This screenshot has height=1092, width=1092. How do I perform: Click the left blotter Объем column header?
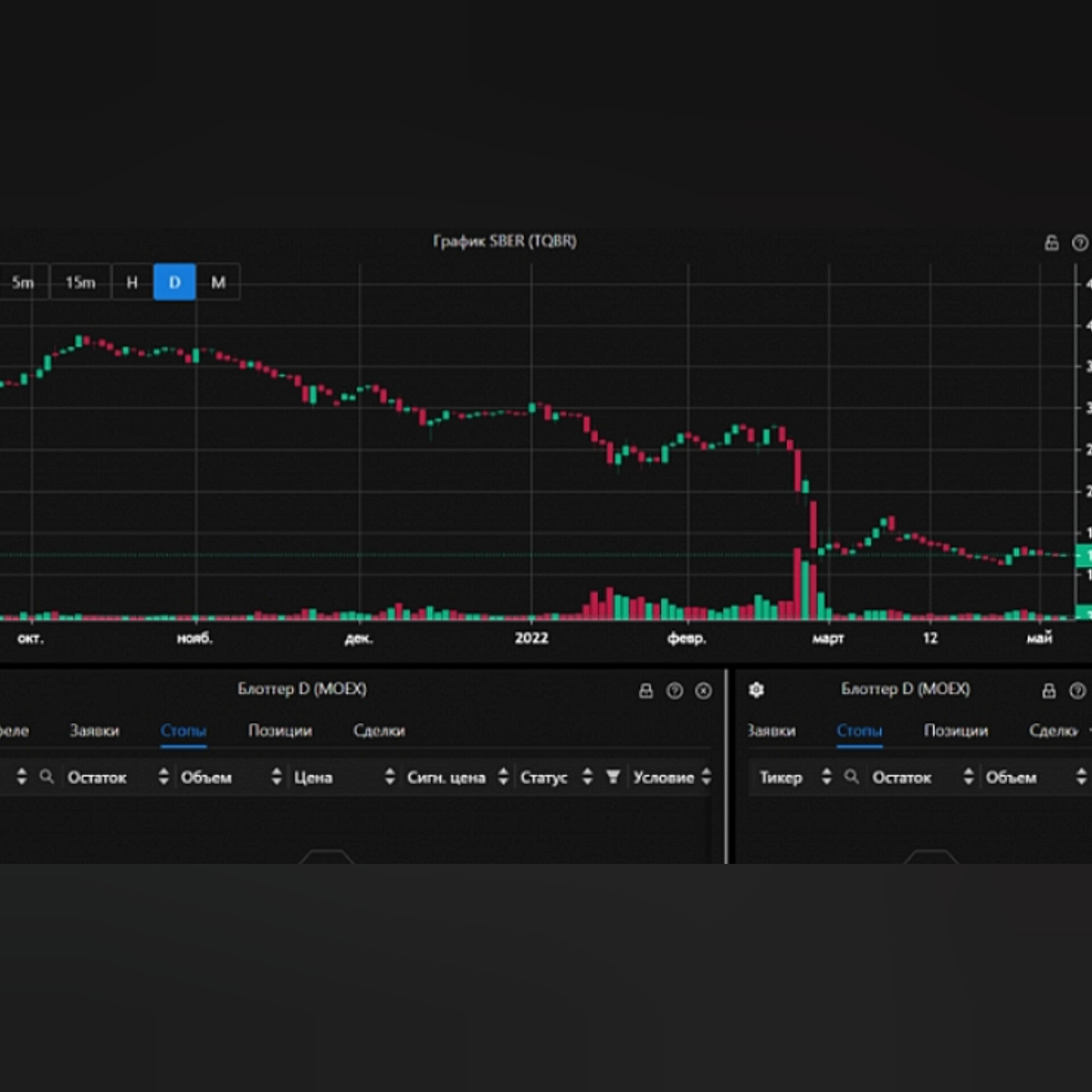pos(206,777)
